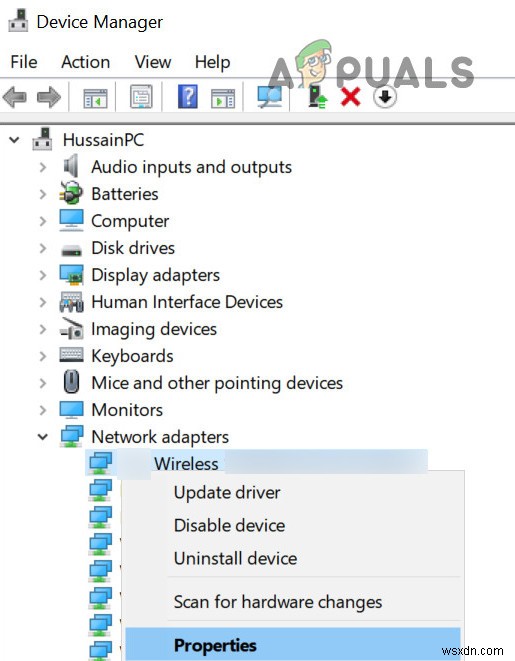
Task: Click Show/Hide Action Pane toolbar icon
Action: point(223,98)
